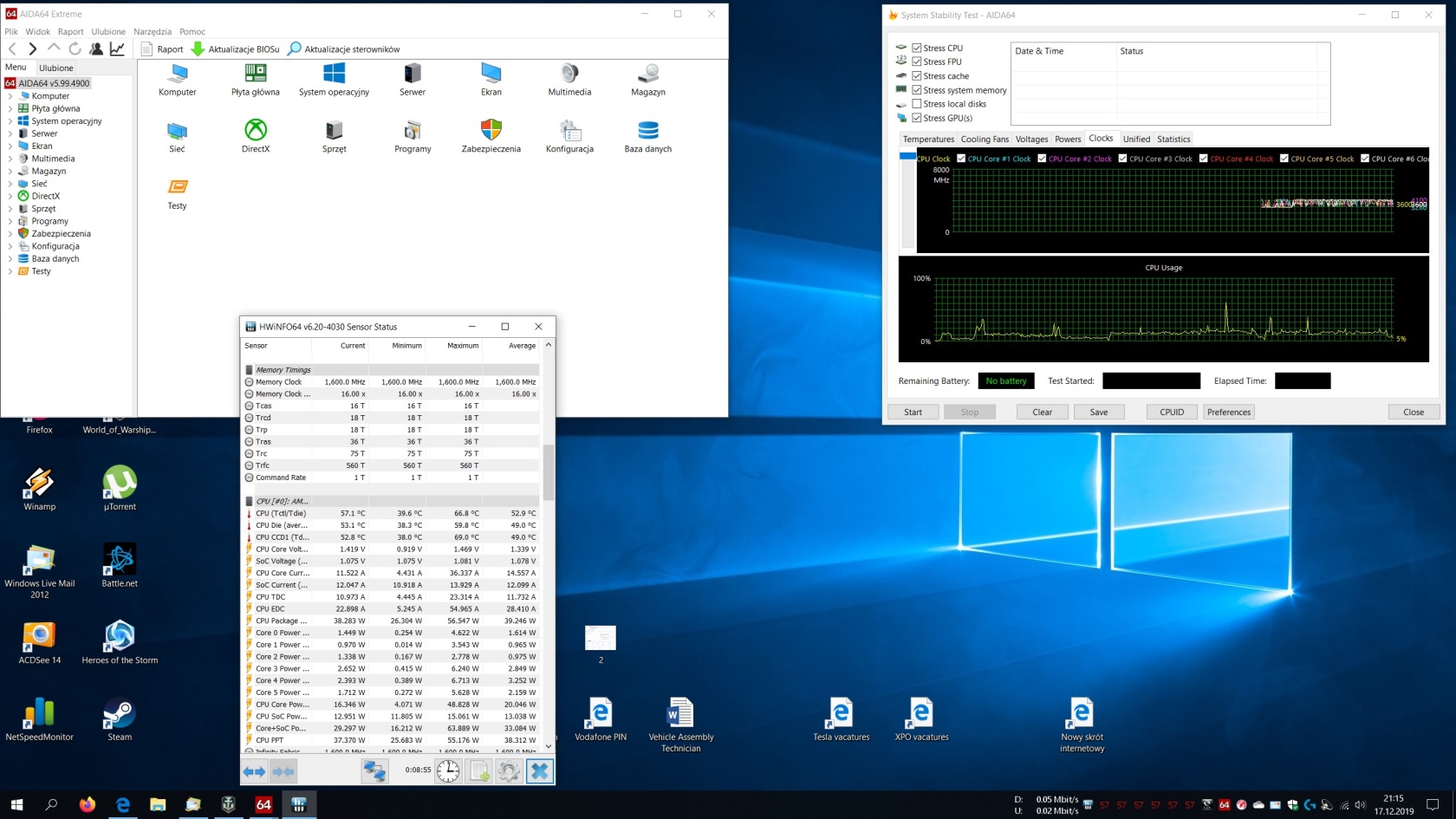Click the Testy benchmark icon
Viewport: 1456px width, 819px height.
click(x=177, y=188)
